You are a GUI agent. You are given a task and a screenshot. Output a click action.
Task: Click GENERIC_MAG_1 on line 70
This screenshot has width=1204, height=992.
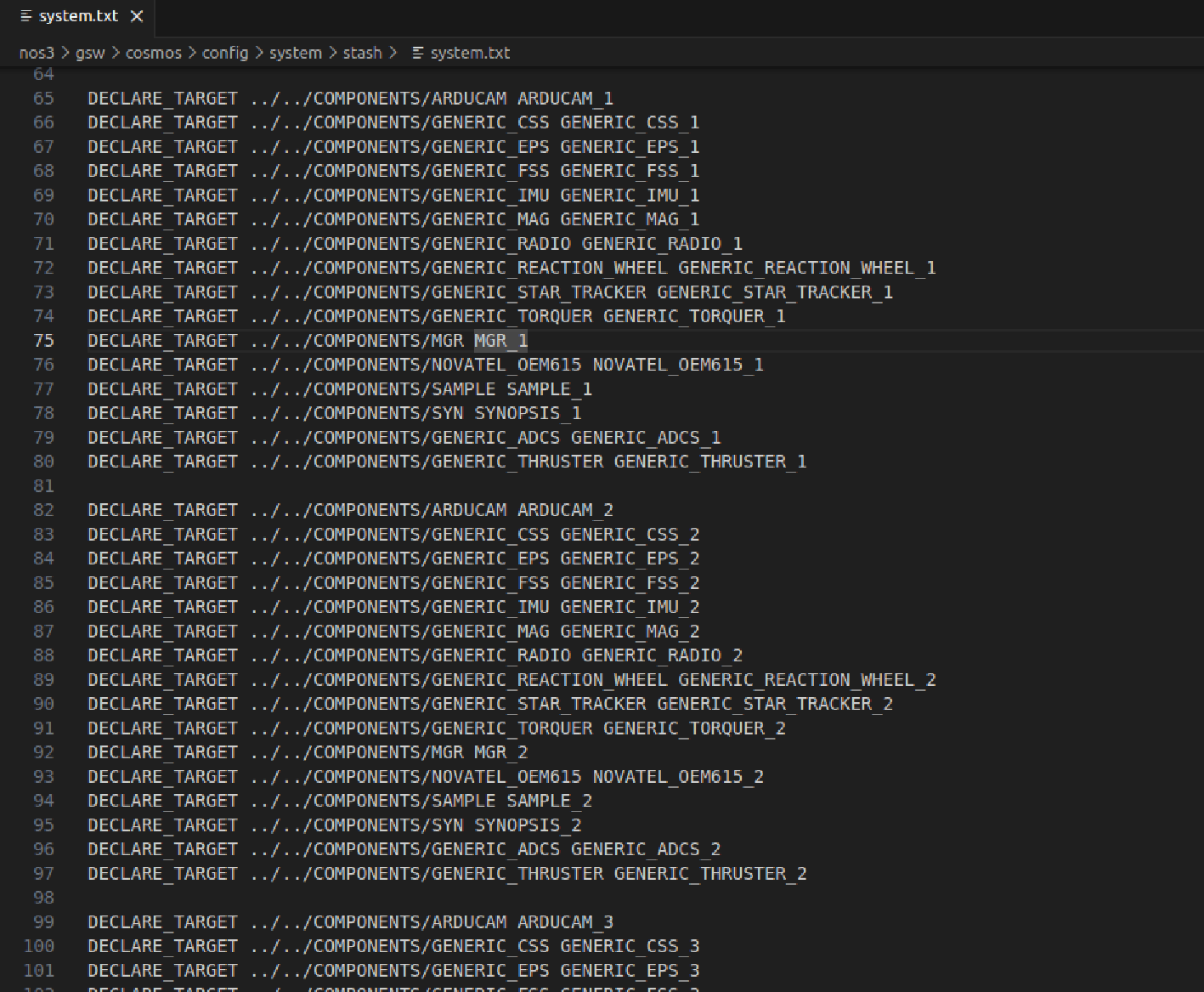pos(630,219)
